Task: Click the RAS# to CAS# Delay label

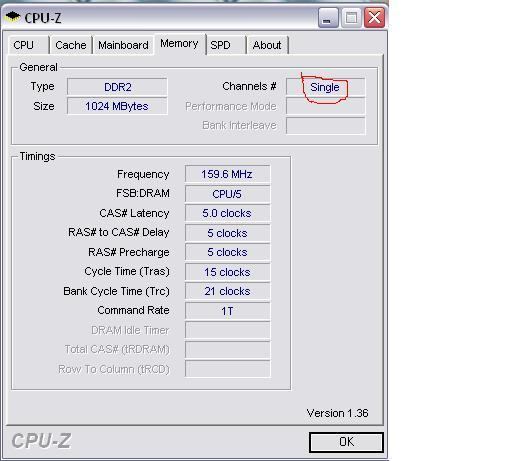Action: [119, 232]
